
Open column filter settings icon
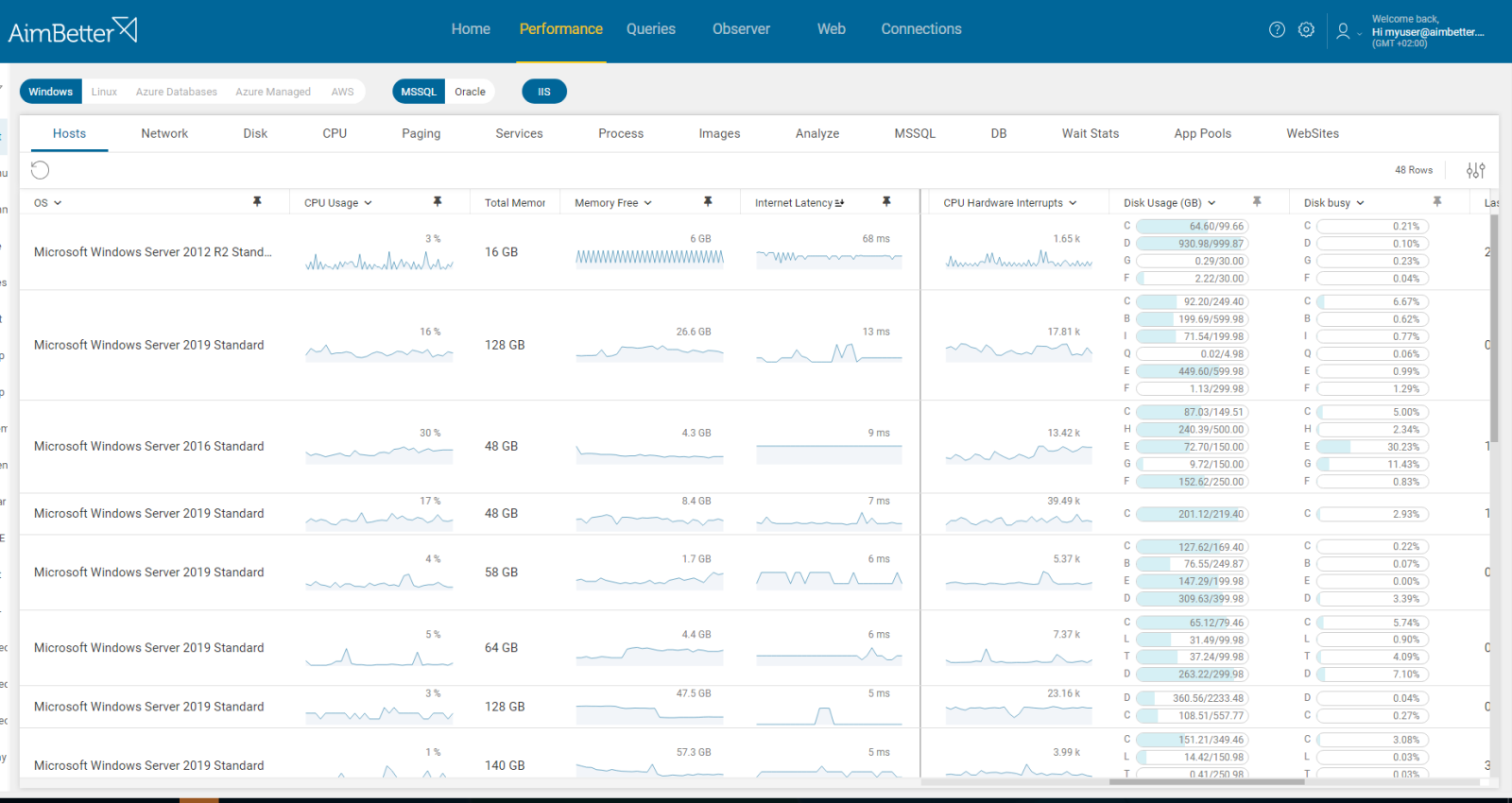(x=1475, y=170)
